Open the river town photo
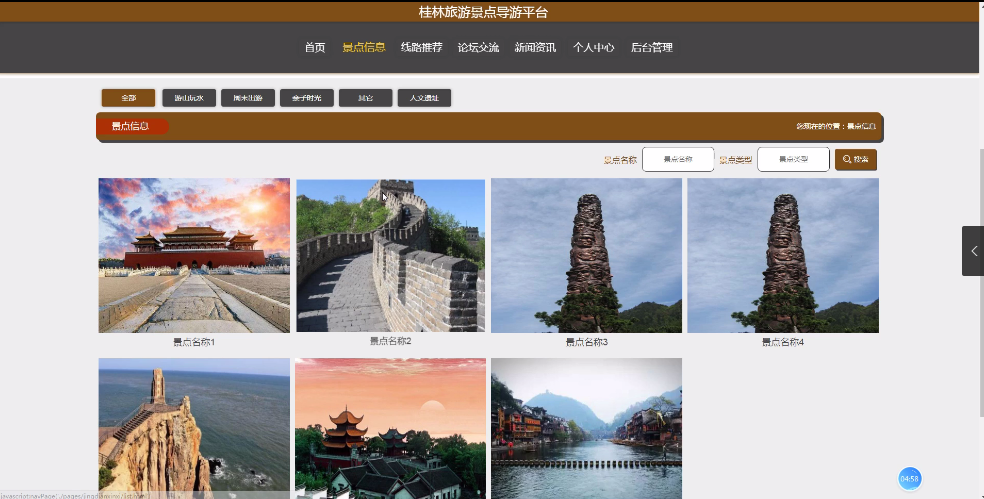The image size is (984, 499). [x=586, y=428]
